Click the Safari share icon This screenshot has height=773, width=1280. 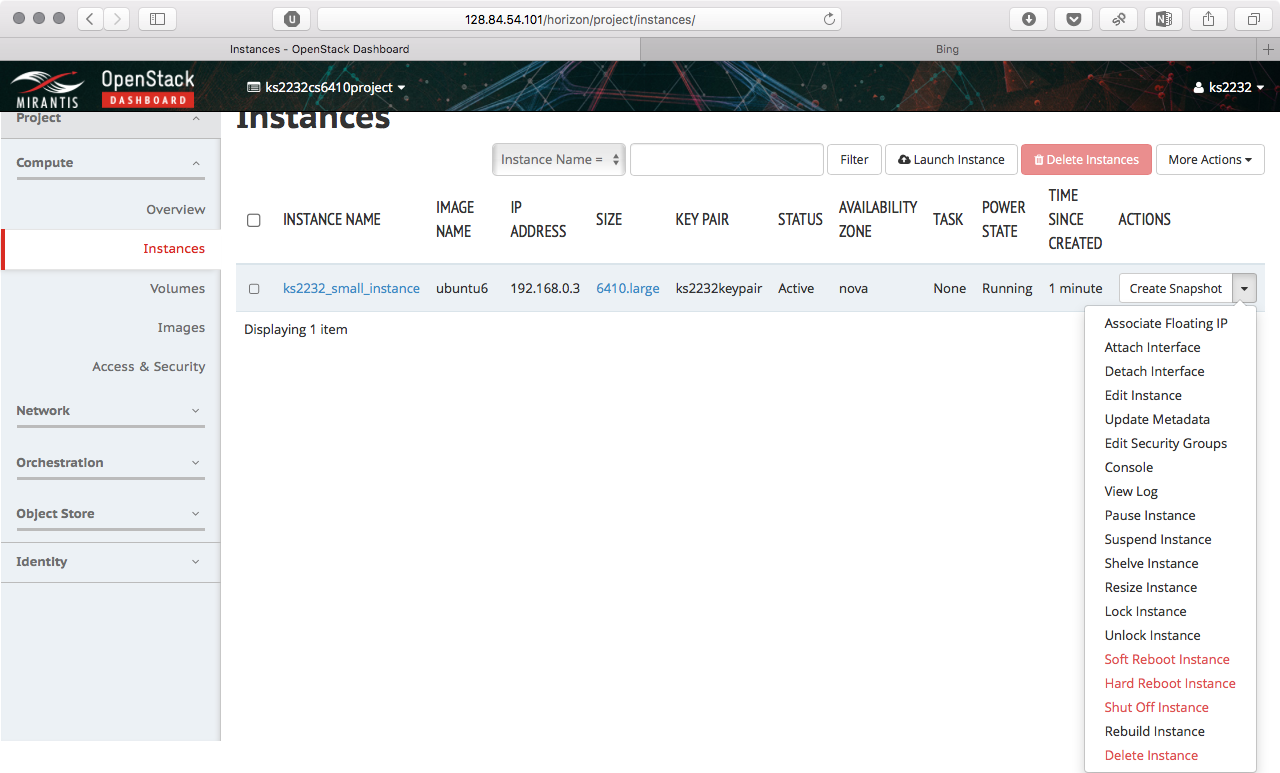click(x=1208, y=19)
